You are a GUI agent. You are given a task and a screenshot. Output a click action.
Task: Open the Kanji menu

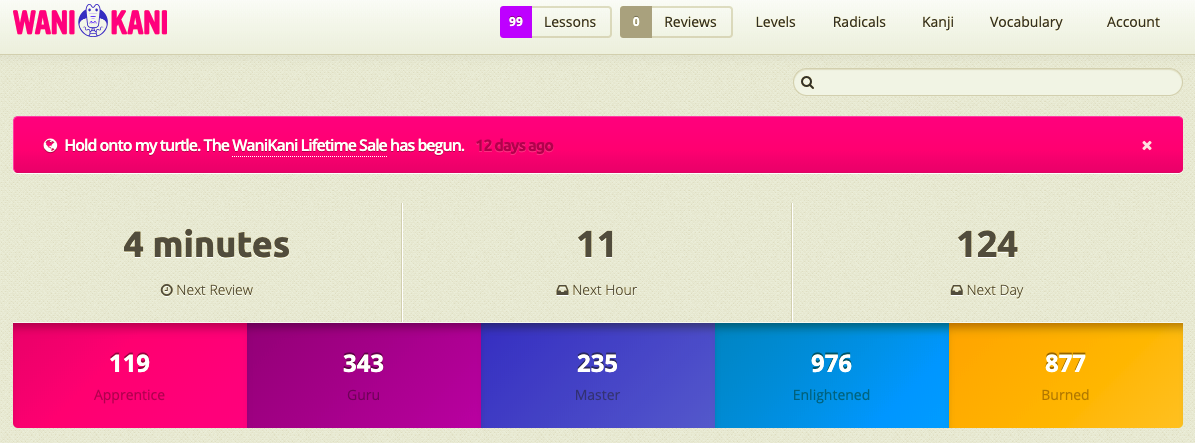pos(937,23)
